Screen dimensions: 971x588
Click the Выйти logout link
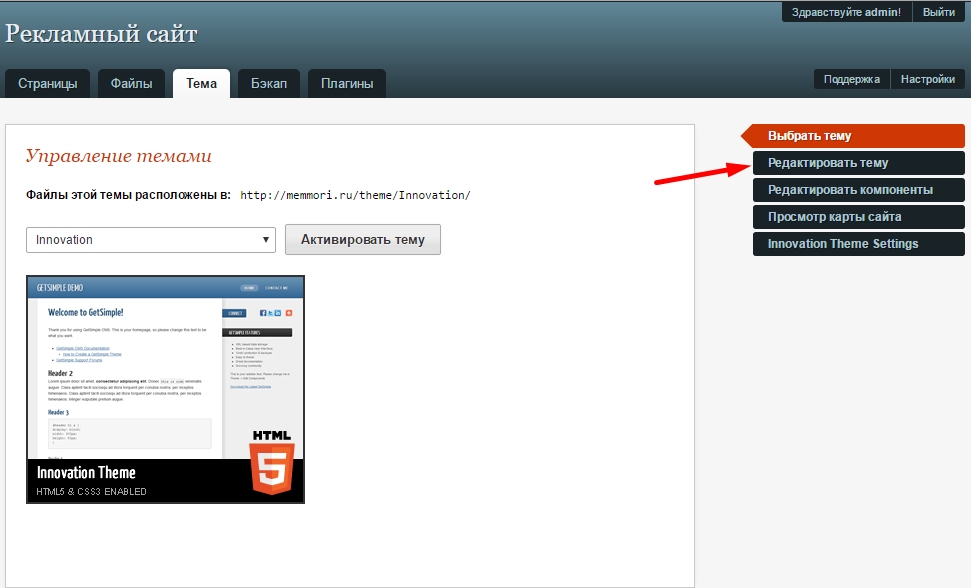click(x=938, y=12)
